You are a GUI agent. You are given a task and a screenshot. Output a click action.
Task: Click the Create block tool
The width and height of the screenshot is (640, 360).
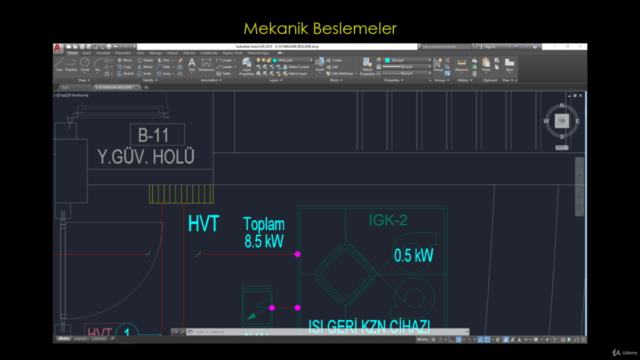(334, 60)
